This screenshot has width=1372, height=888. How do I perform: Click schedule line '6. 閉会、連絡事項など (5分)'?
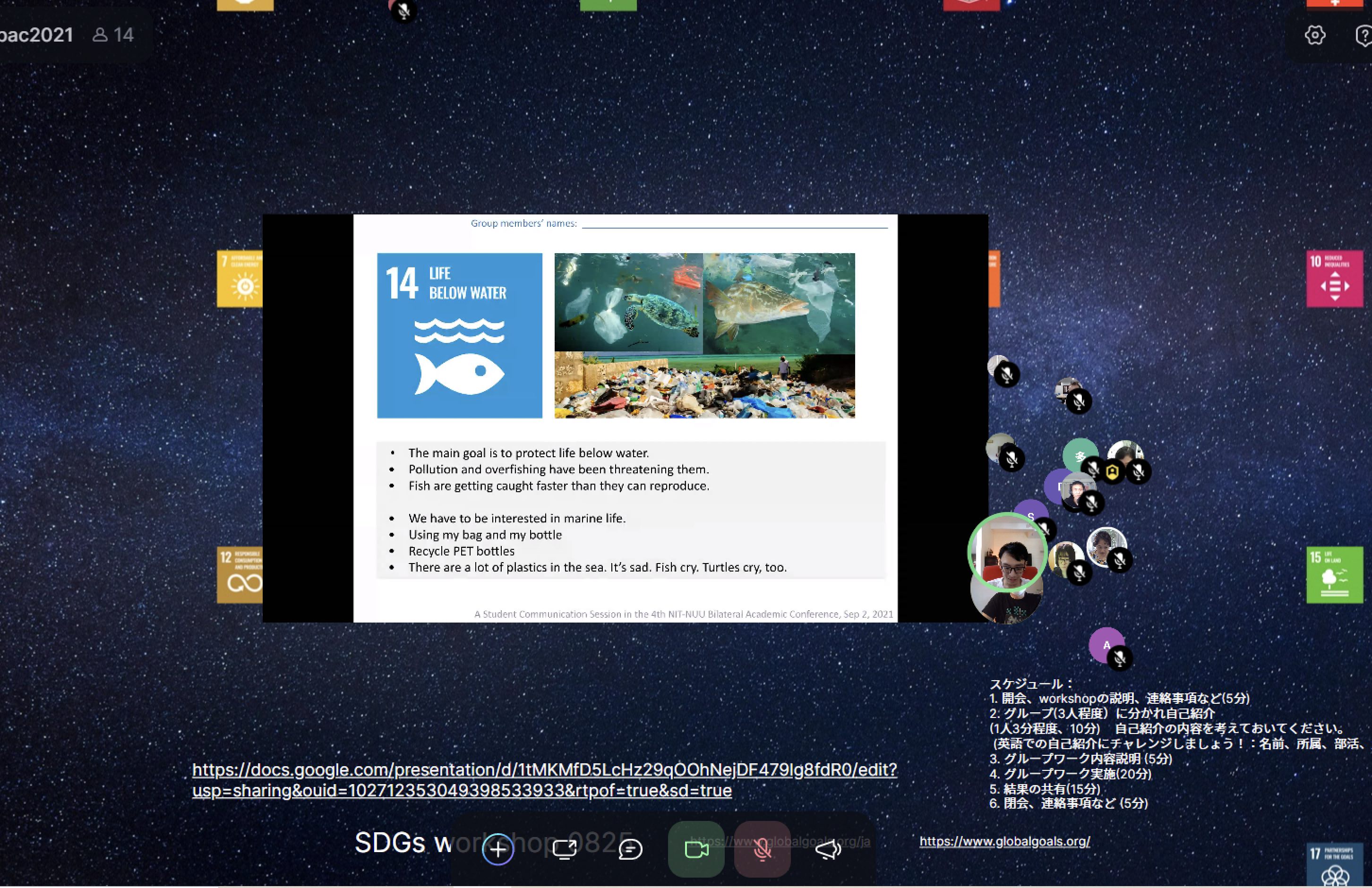pos(1069,803)
